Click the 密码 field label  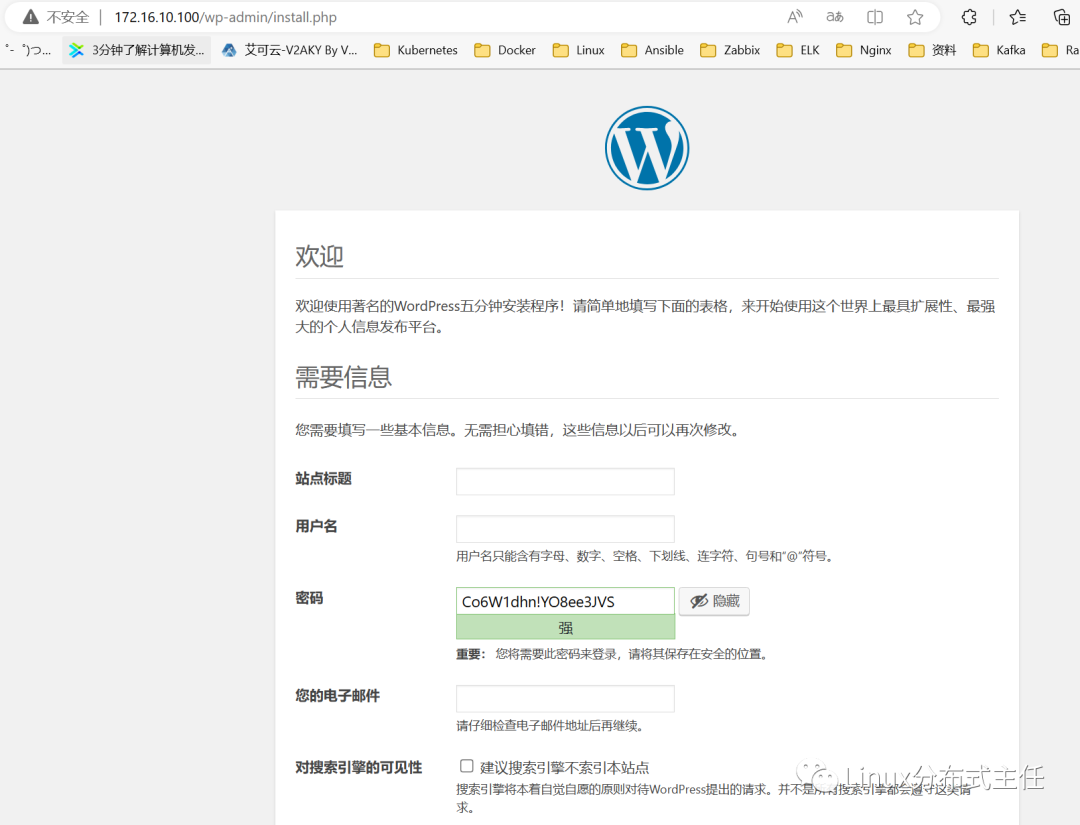point(309,598)
